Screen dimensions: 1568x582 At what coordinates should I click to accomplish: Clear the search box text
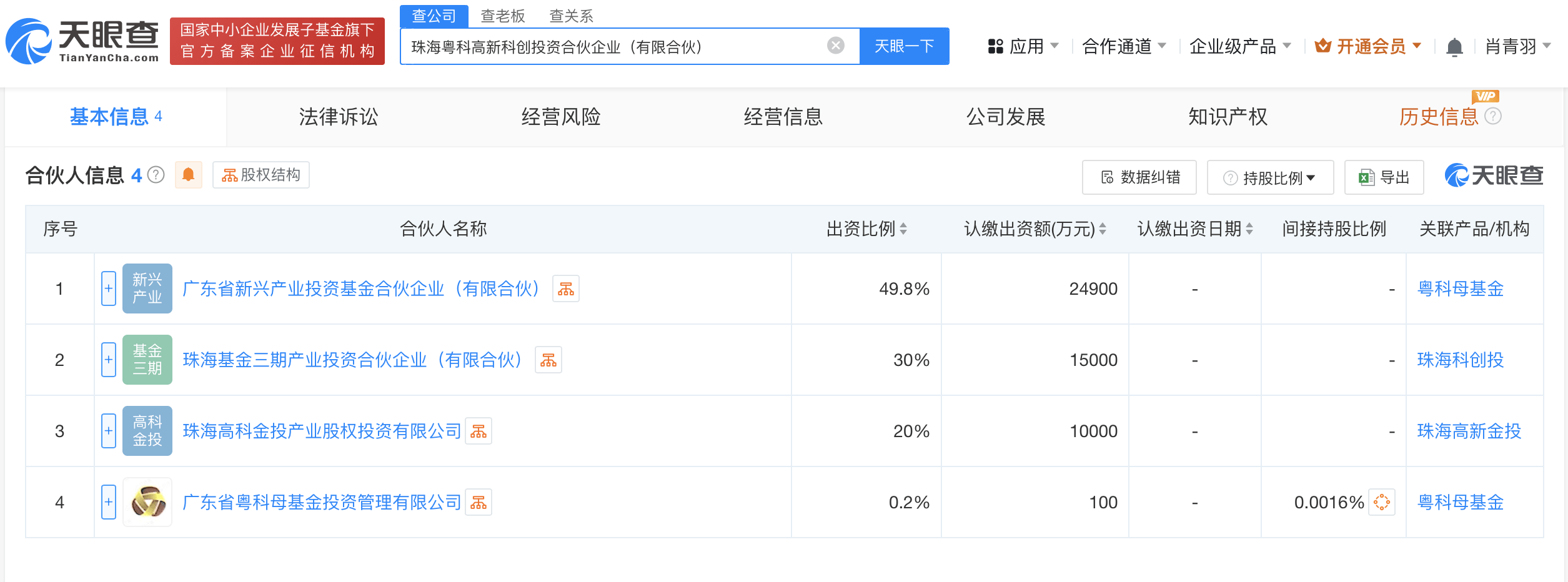point(835,46)
